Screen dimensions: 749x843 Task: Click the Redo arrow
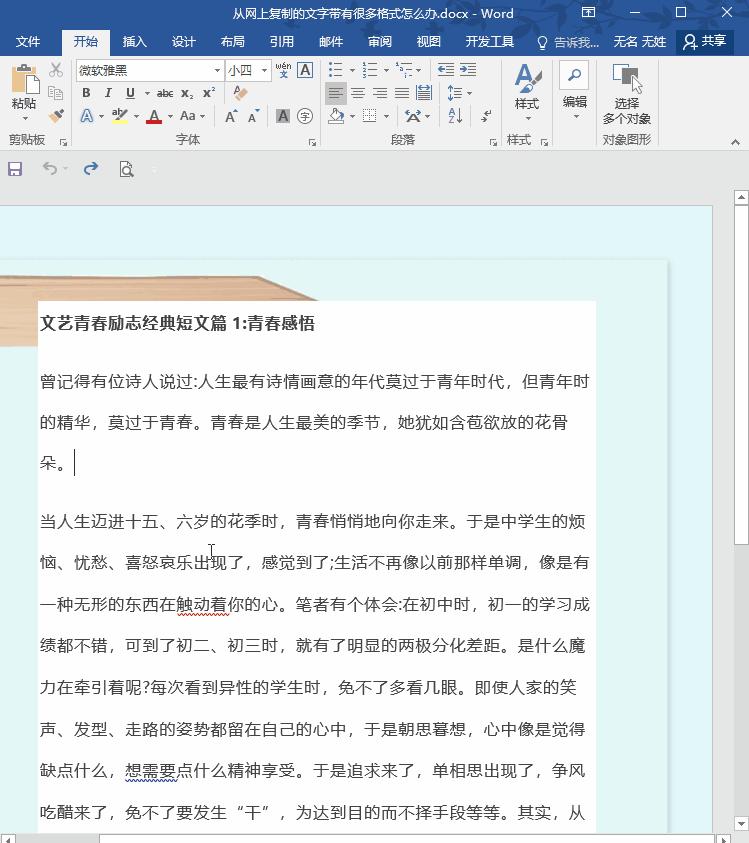(90, 169)
